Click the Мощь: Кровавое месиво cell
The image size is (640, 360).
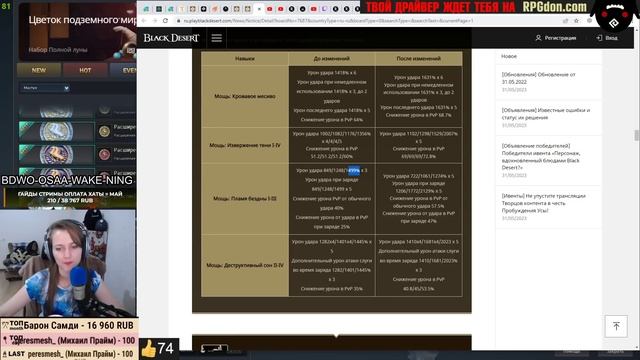point(245,96)
